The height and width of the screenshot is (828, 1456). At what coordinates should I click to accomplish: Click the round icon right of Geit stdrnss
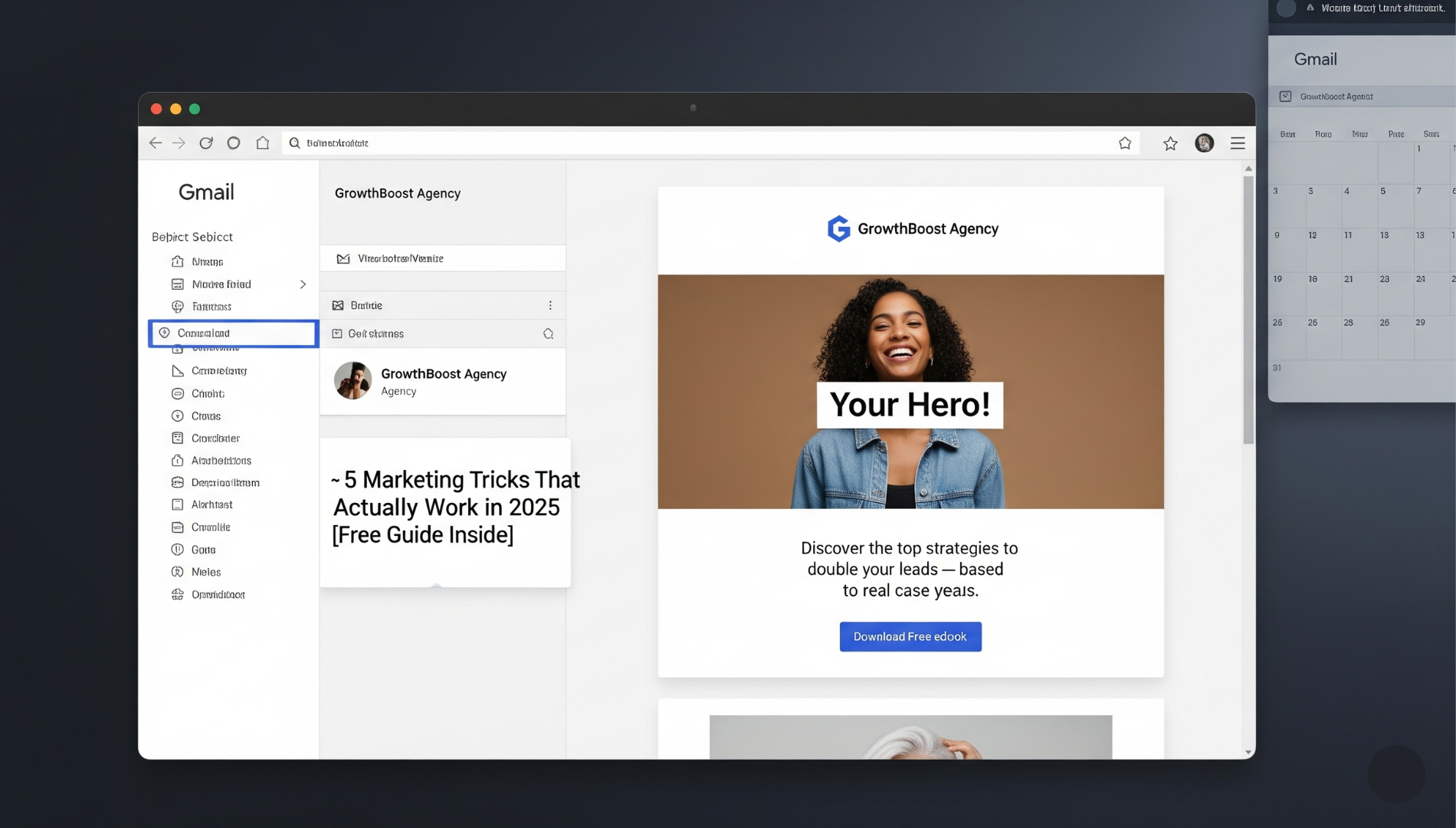[x=548, y=333]
